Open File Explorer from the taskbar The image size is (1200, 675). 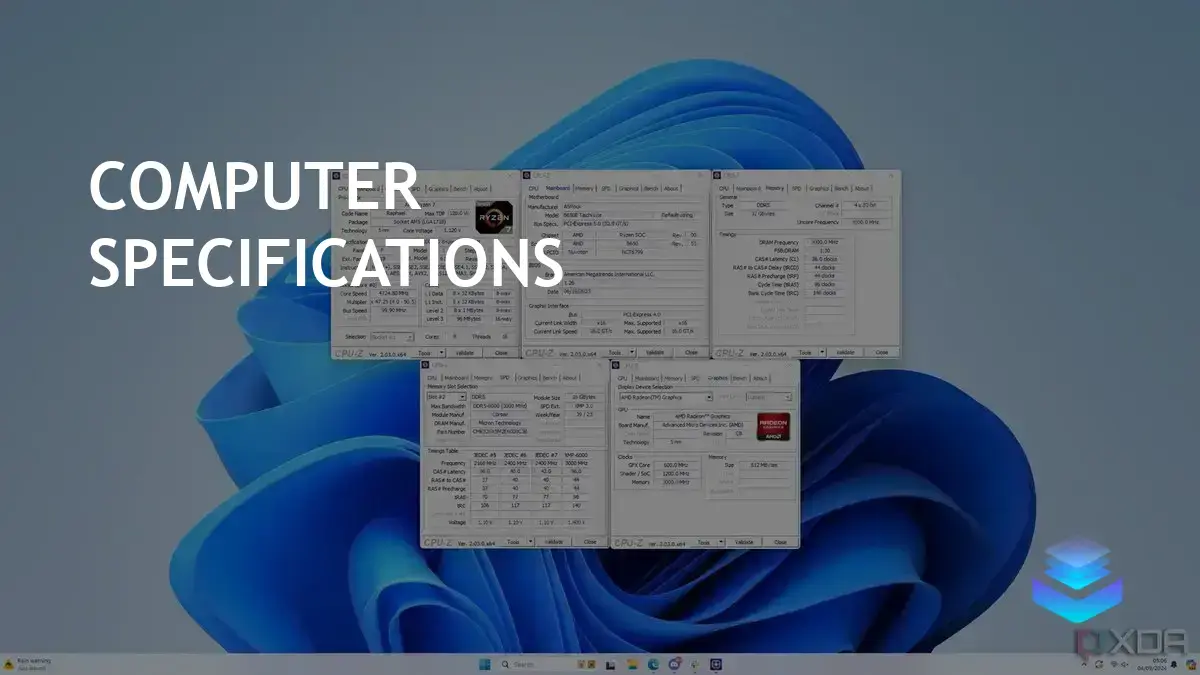pos(632,664)
